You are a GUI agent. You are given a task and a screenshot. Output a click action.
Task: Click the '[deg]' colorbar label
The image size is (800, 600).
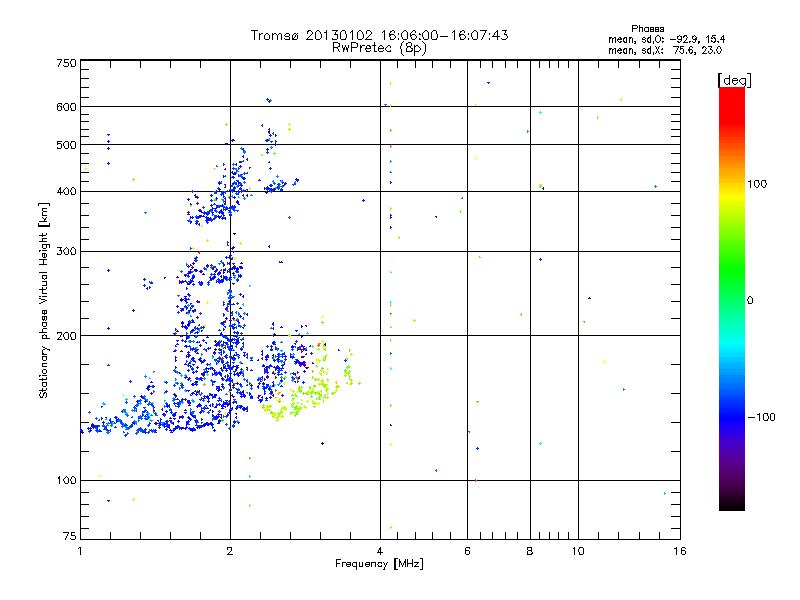click(734, 80)
